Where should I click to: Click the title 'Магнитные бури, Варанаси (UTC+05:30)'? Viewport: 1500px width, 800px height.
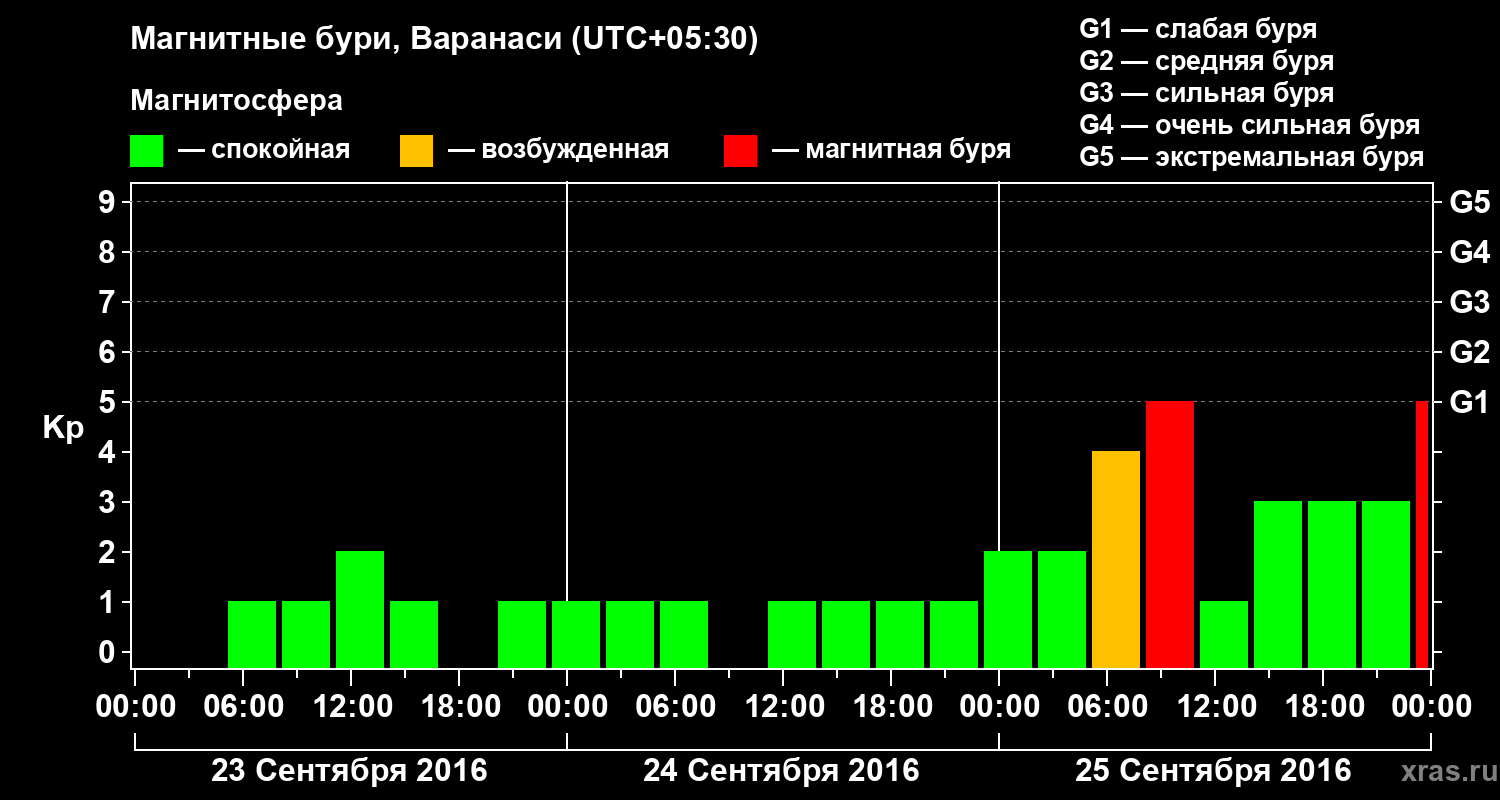click(445, 40)
